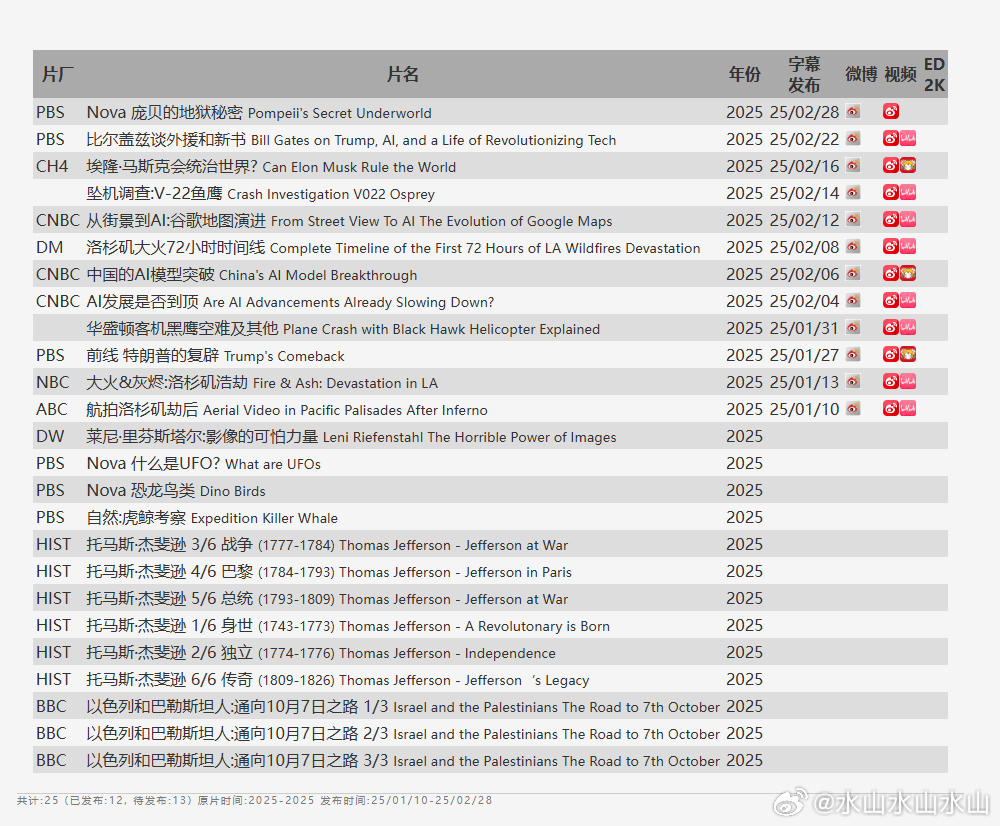Viewport: 1000px width, 826px height.
Task: Click the Weibo post icon for Pompeii's Secret Underworld
Action: point(853,112)
